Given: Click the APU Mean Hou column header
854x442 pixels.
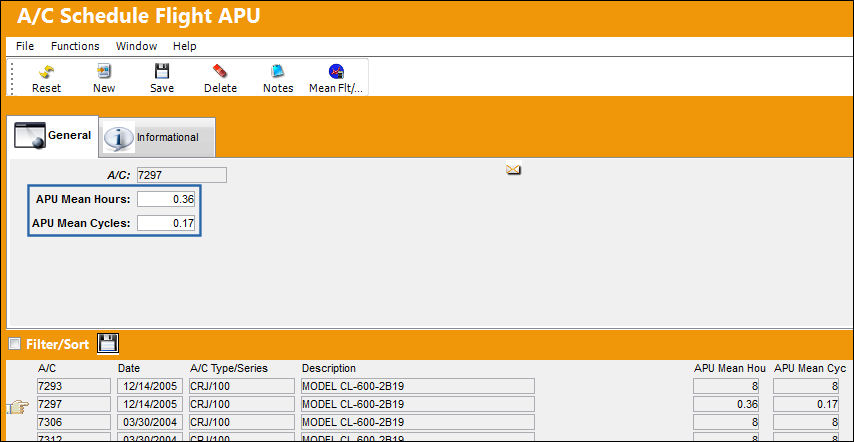Looking at the screenshot, I should 730,369.
